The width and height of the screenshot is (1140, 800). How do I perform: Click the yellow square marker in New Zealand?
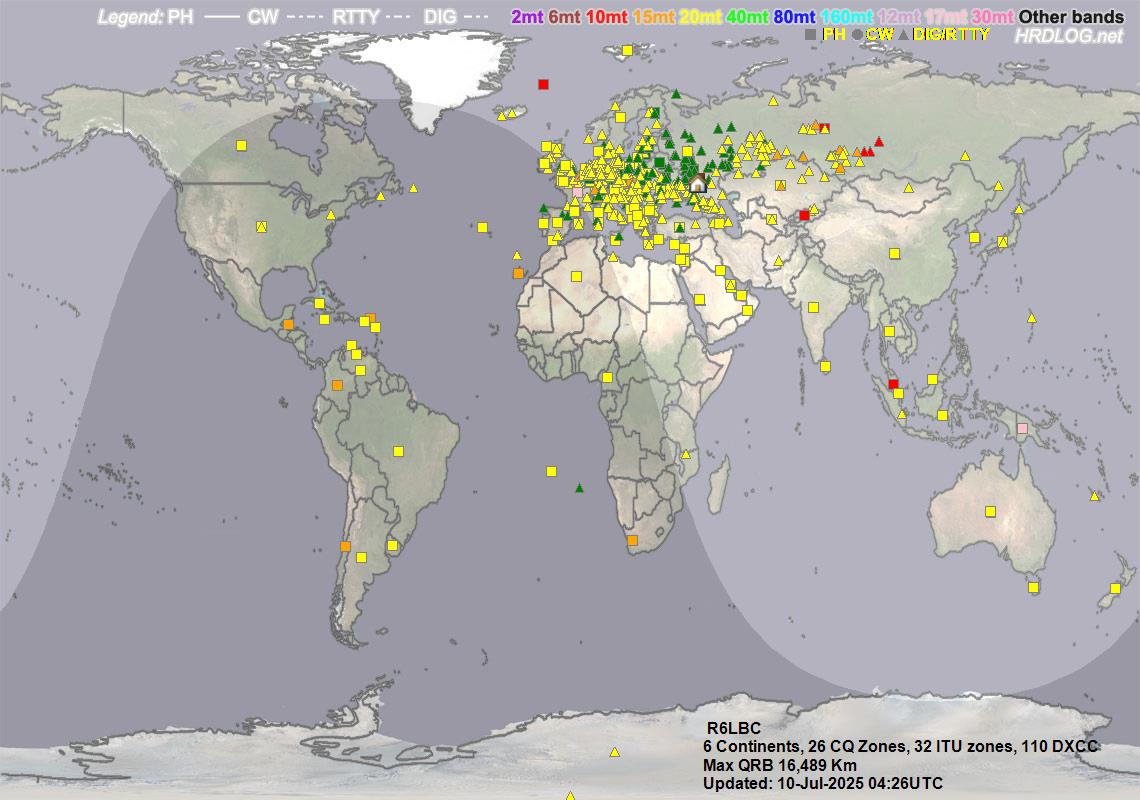click(1115, 588)
